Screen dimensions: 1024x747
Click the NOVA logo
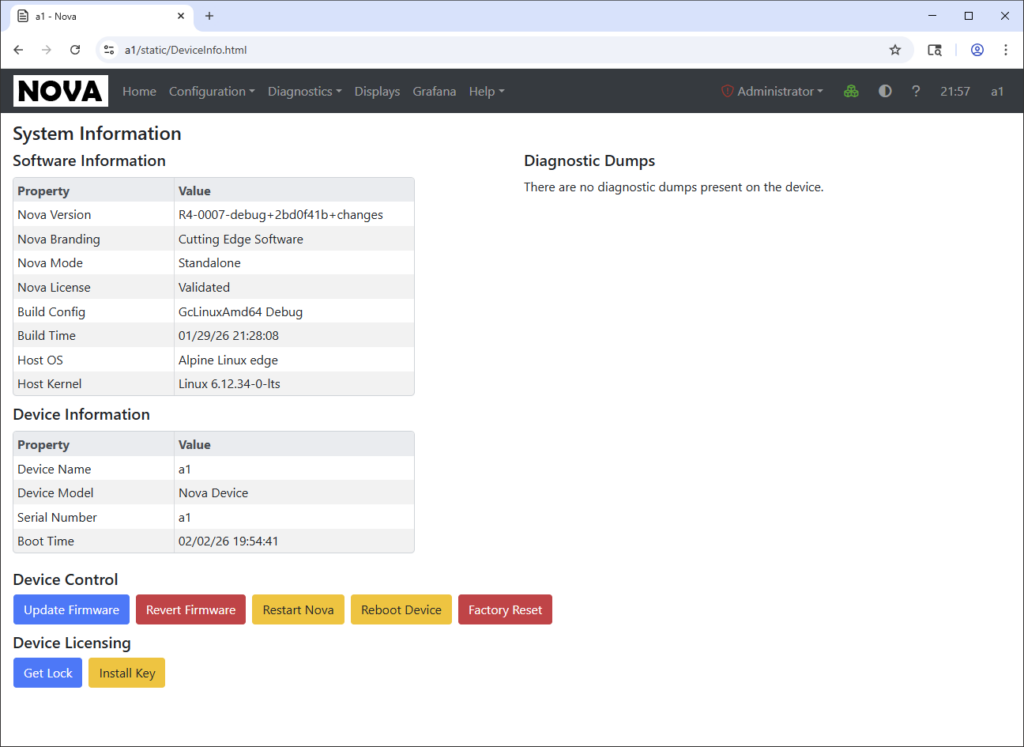click(x=60, y=91)
